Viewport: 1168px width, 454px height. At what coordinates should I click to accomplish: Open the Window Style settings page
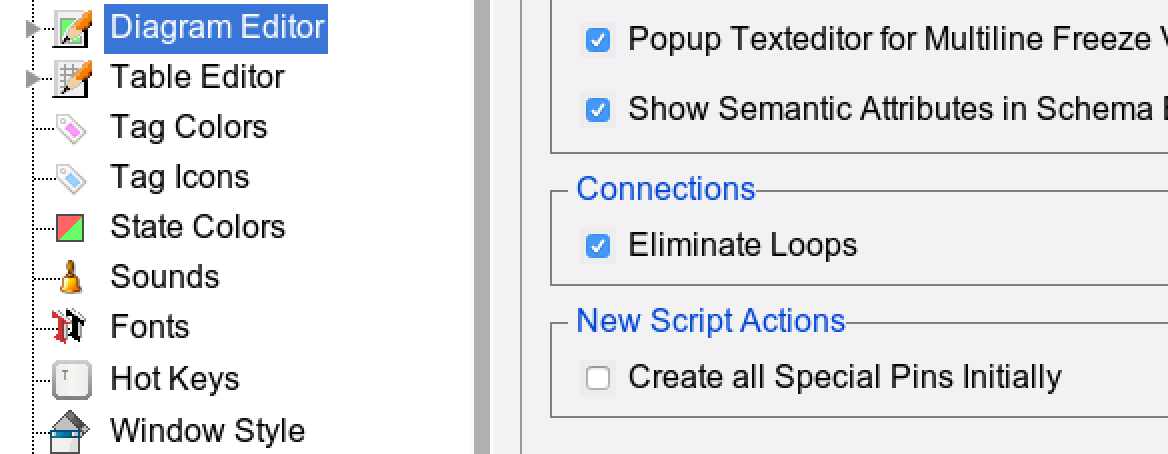(207, 431)
